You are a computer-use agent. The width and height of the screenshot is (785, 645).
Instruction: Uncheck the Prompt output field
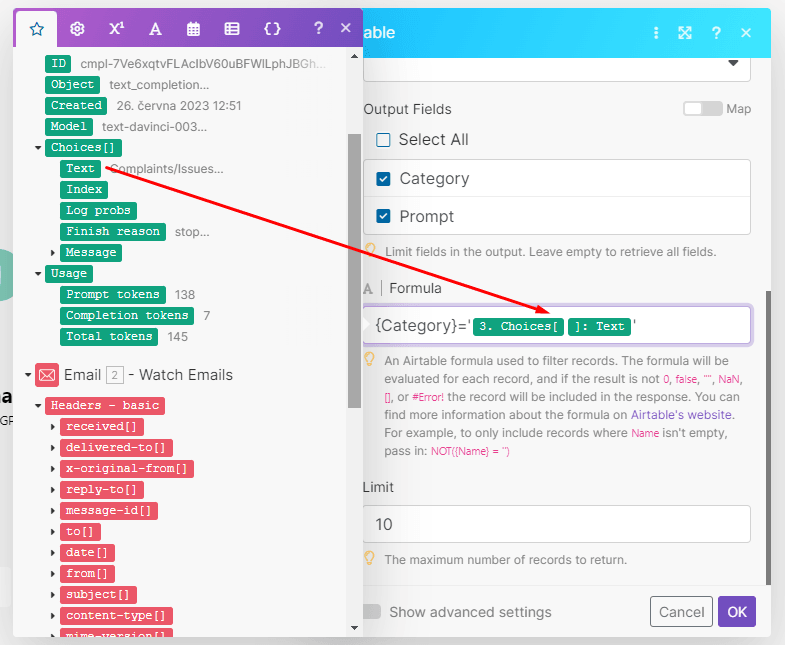point(383,217)
